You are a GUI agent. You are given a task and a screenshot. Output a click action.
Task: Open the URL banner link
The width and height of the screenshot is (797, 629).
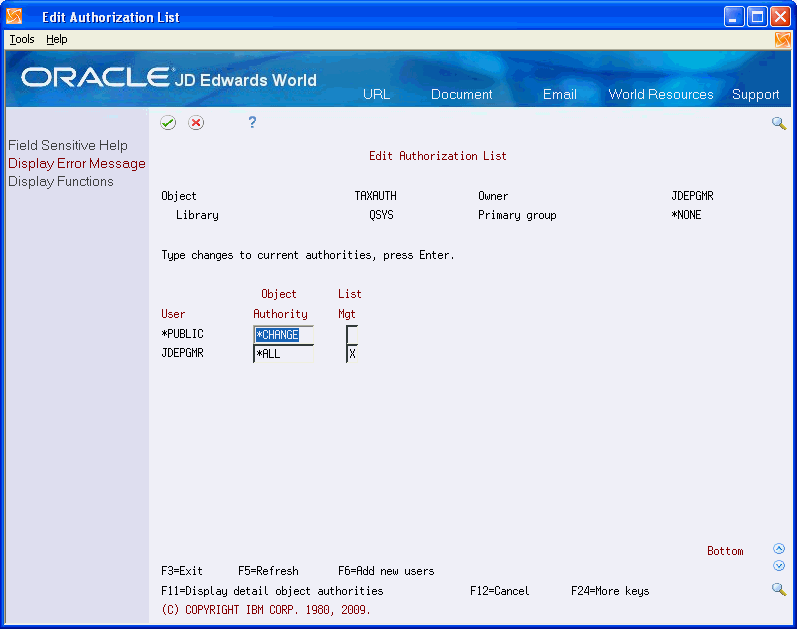click(x=377, y=94)
